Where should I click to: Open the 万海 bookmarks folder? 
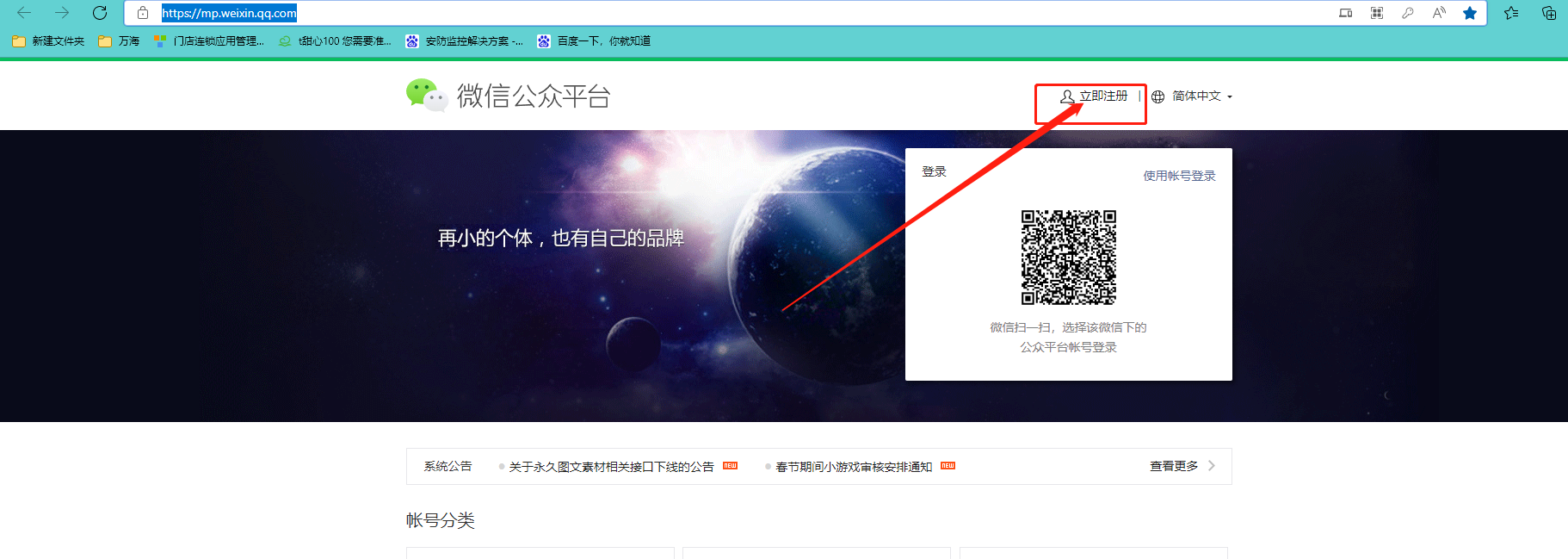(120, 41)
